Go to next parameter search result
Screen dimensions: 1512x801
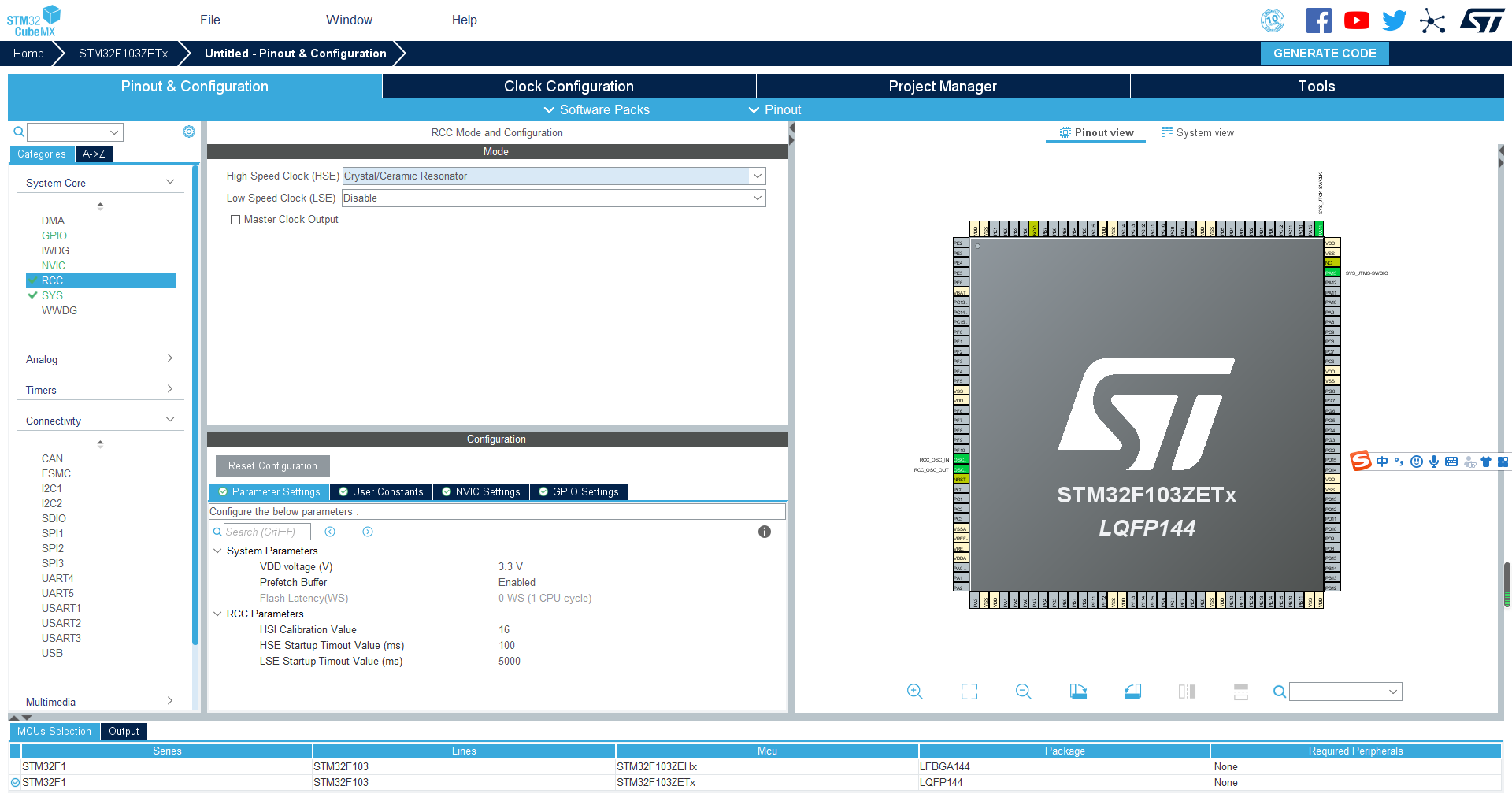[368, 532]
